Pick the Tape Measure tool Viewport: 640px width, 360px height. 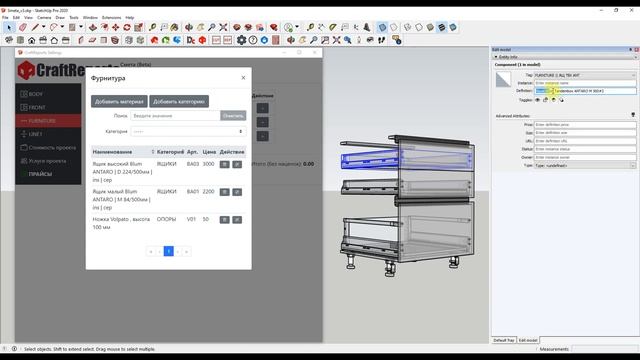pyautogui.click(x=153, y=27)
